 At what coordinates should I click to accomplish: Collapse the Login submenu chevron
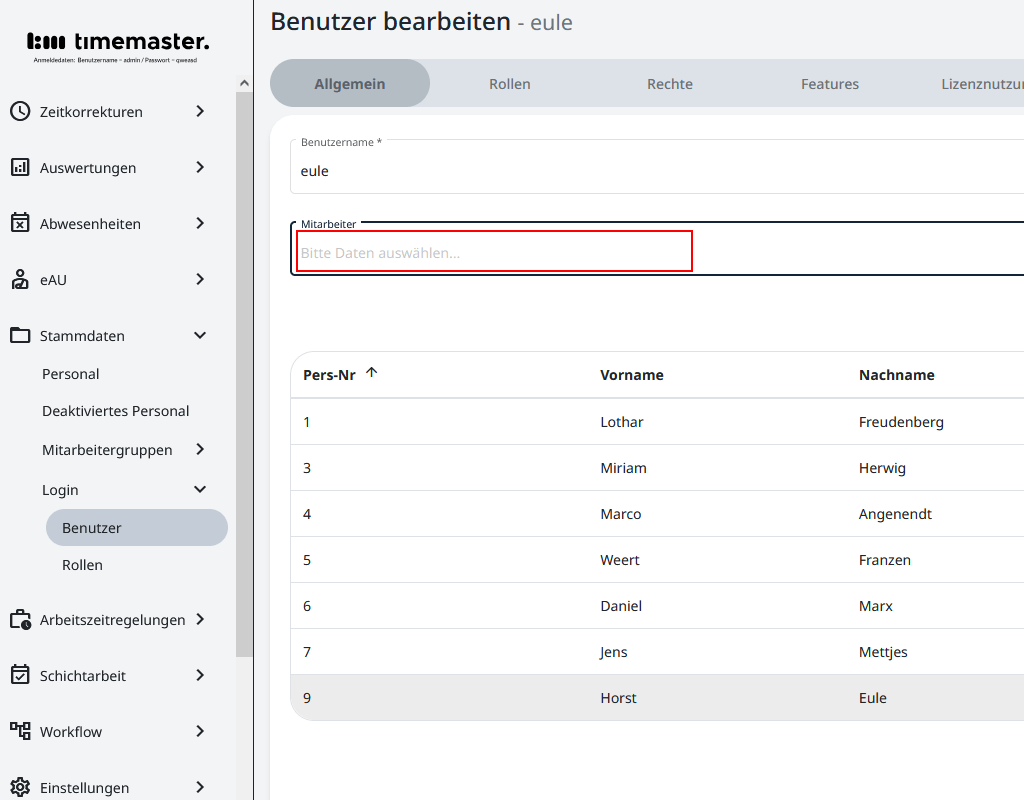click(200, 490)
